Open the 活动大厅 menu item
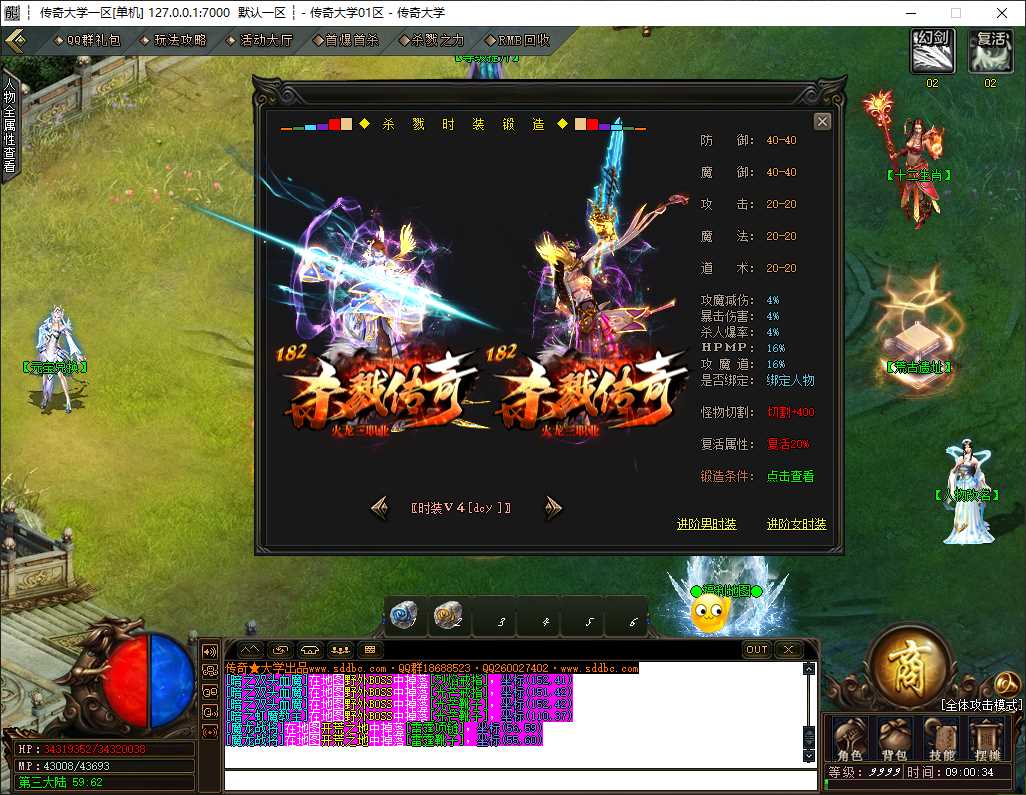The height and width of the screenshot is (795, 1026). click(259, 41)
